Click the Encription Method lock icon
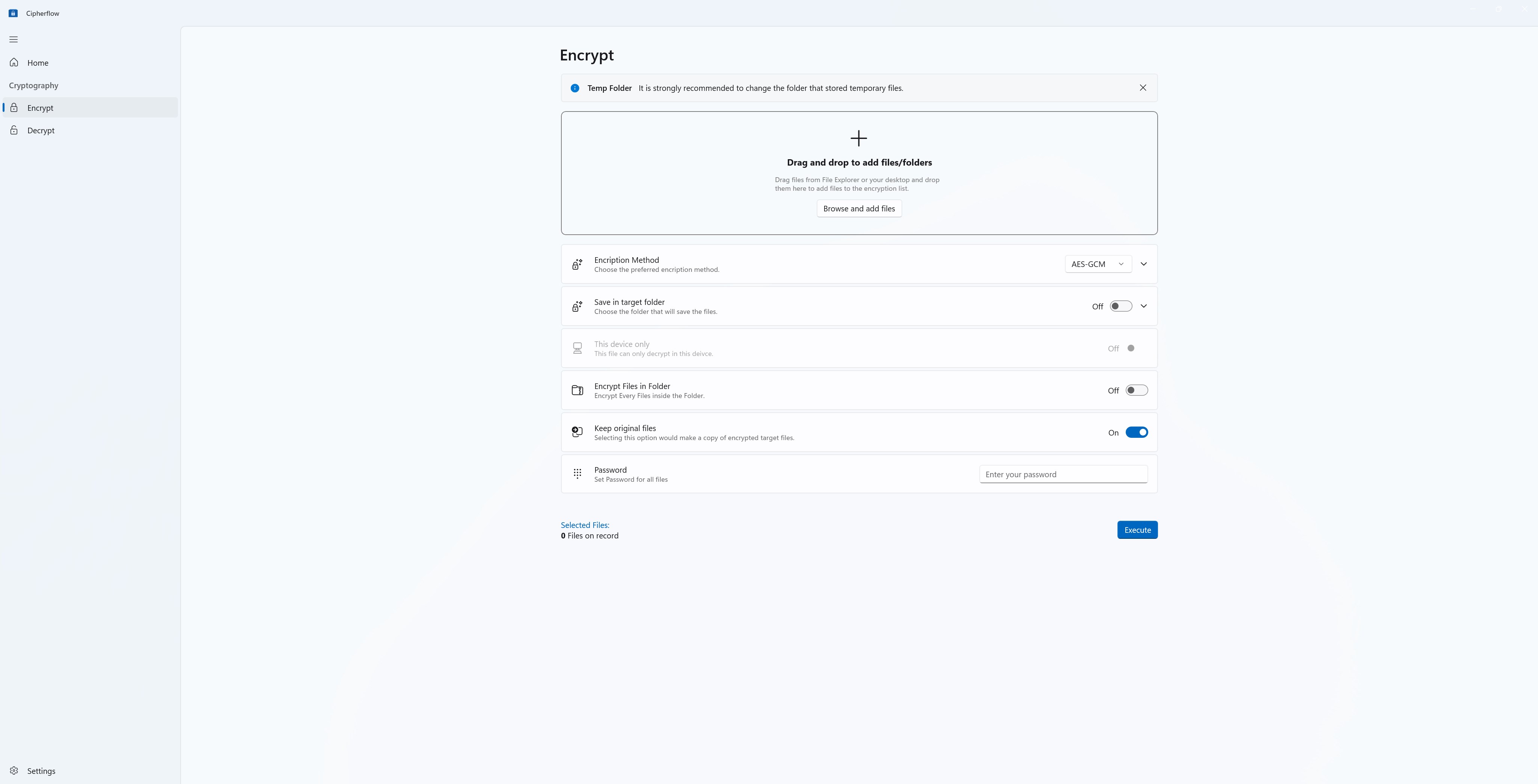This screenshot has height=784, width=1538. click(x=578, y=264)
